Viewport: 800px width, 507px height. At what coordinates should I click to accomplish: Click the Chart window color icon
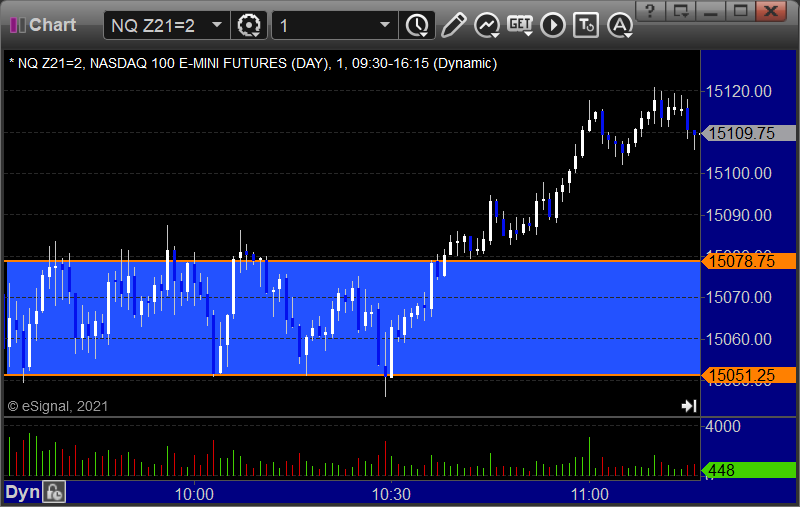pyautogui.click(x=17, y=25)
